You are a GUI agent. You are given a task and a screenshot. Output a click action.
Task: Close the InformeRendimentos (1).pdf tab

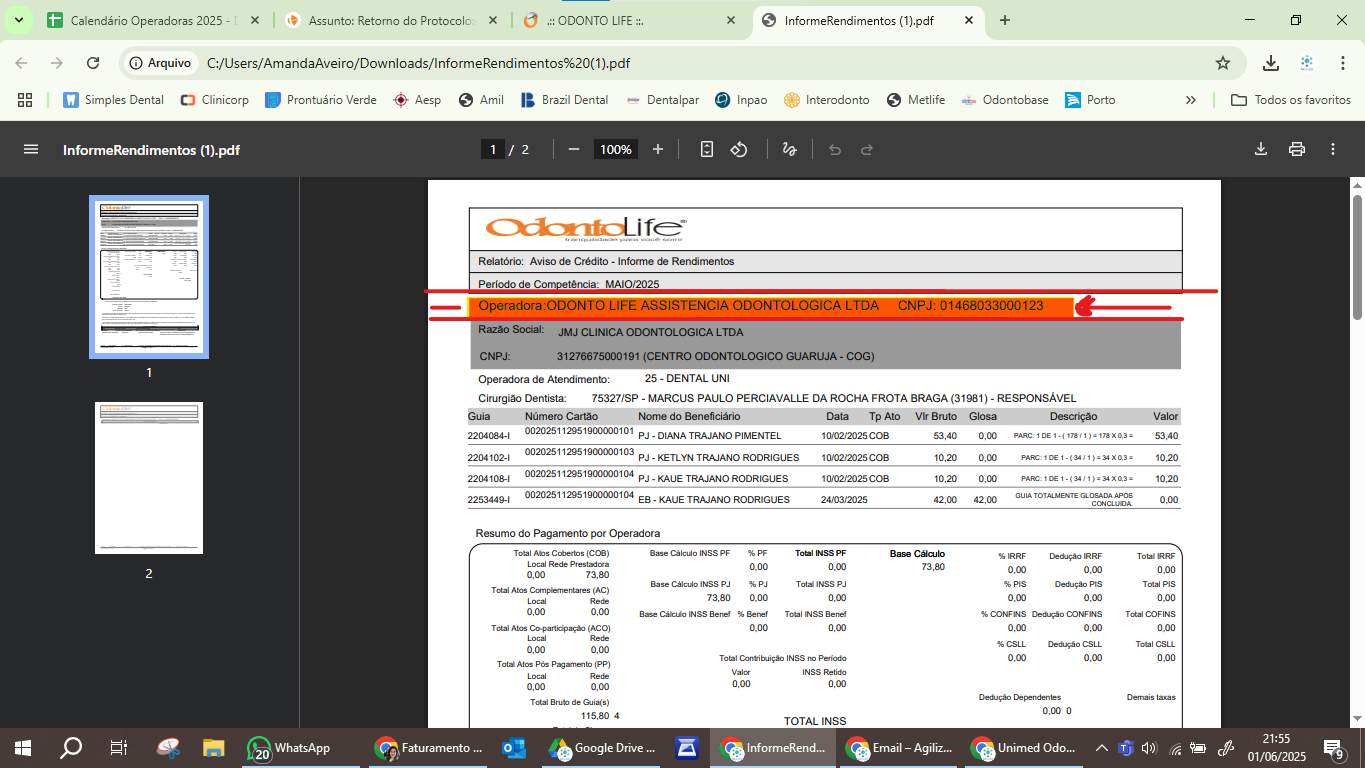pyautogui.click(x=969, y=20)
